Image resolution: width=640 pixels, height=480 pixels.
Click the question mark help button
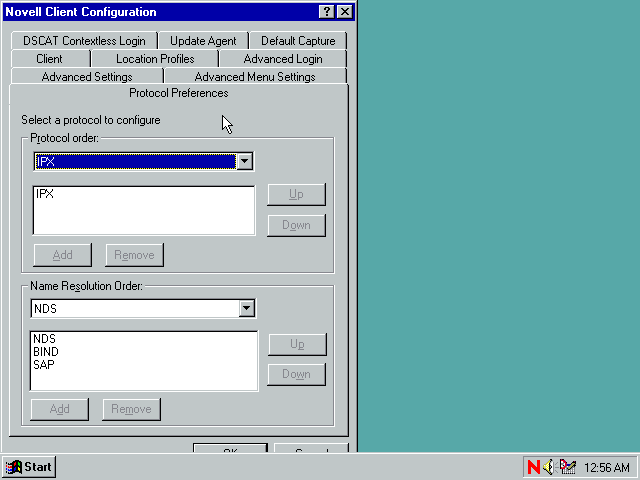326,12
